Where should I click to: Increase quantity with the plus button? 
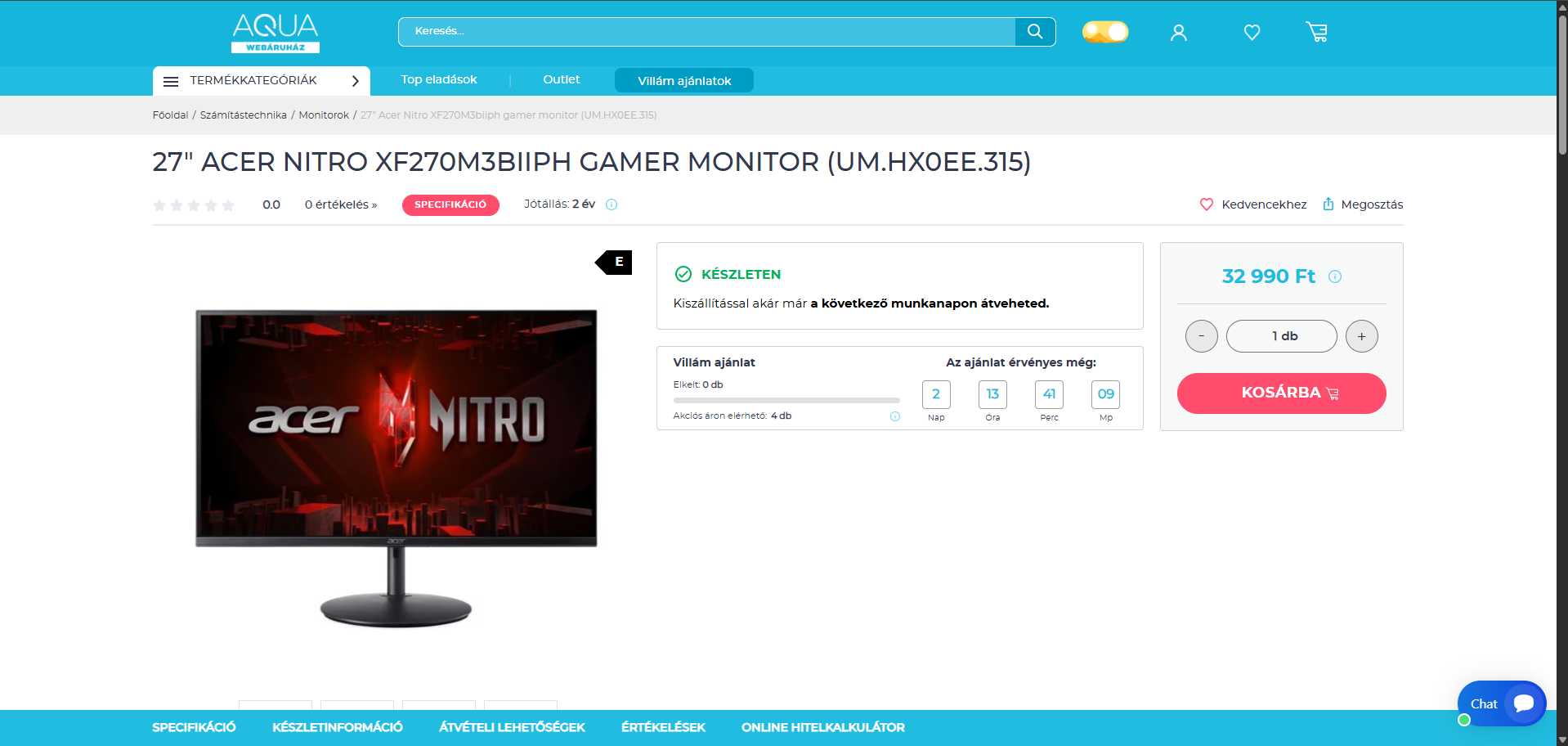tap(1361, 336)
